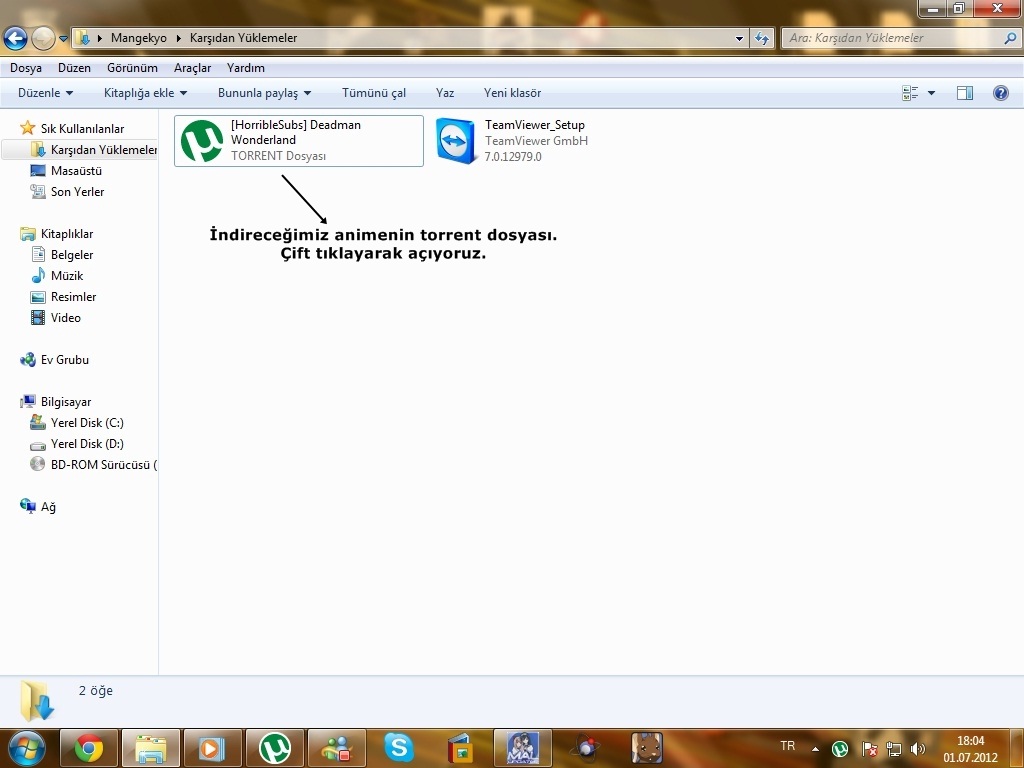Open the view options dropdown arrow

[x=931, y=93]
